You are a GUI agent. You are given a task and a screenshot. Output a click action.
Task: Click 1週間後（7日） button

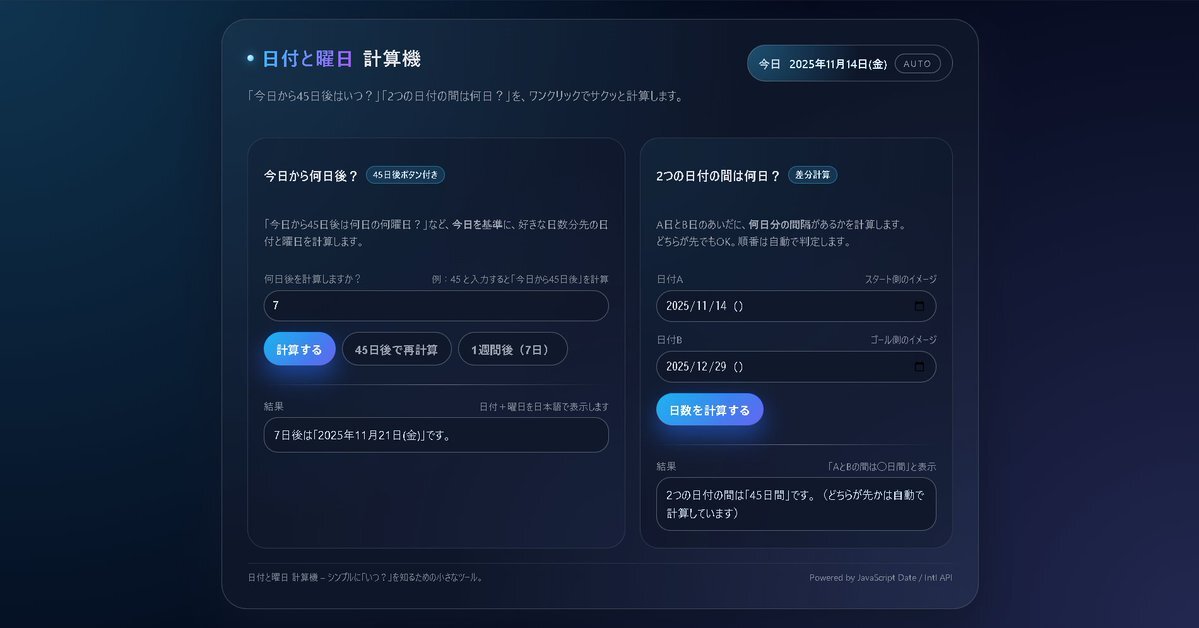(x=512, y=349)
